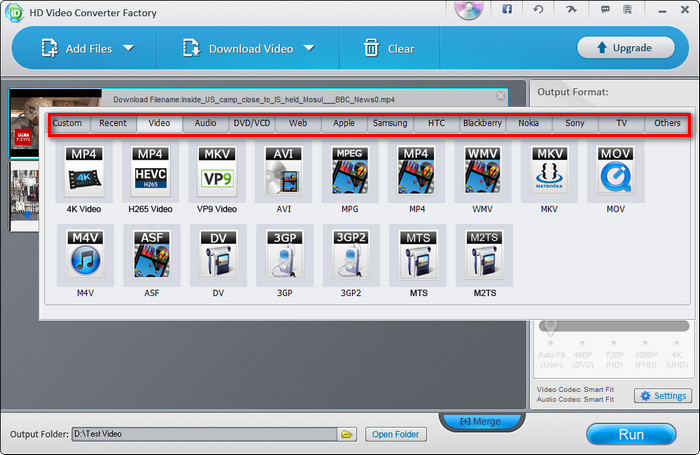Open the Facebook page icon
700x455 pixels.
pos(507,9)
